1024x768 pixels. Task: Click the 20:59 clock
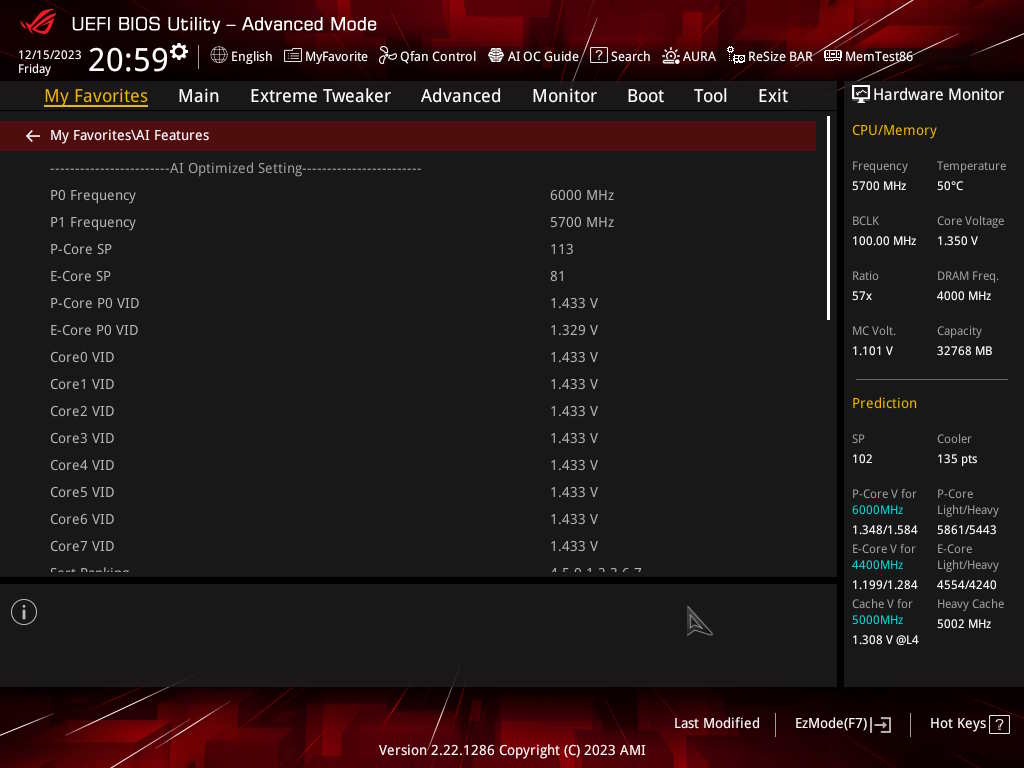point(128,59)
